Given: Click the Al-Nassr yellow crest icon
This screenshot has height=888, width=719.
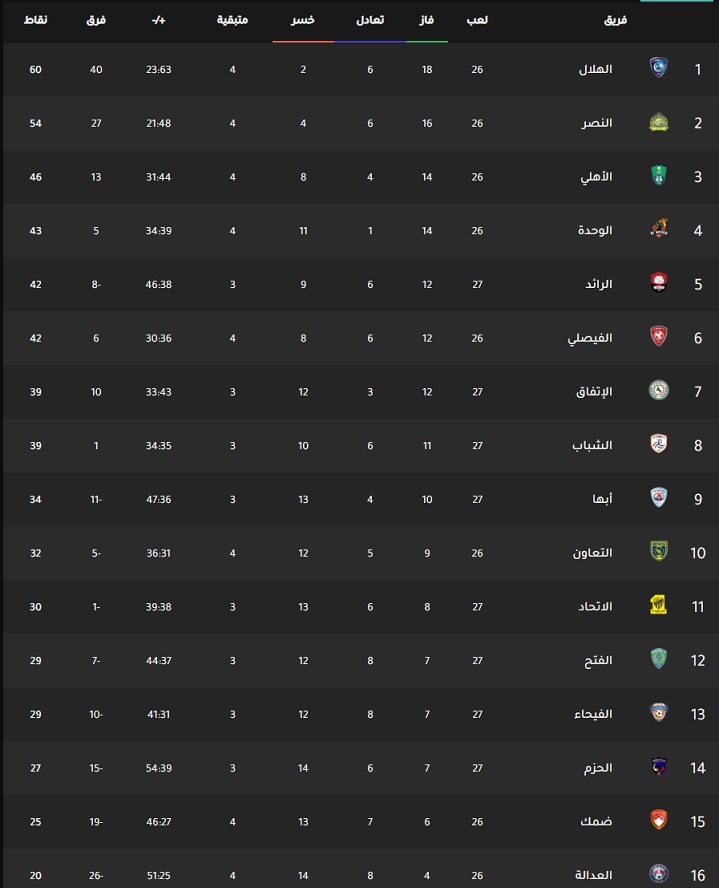Looking at the screenshot, I should click(658, 122).
